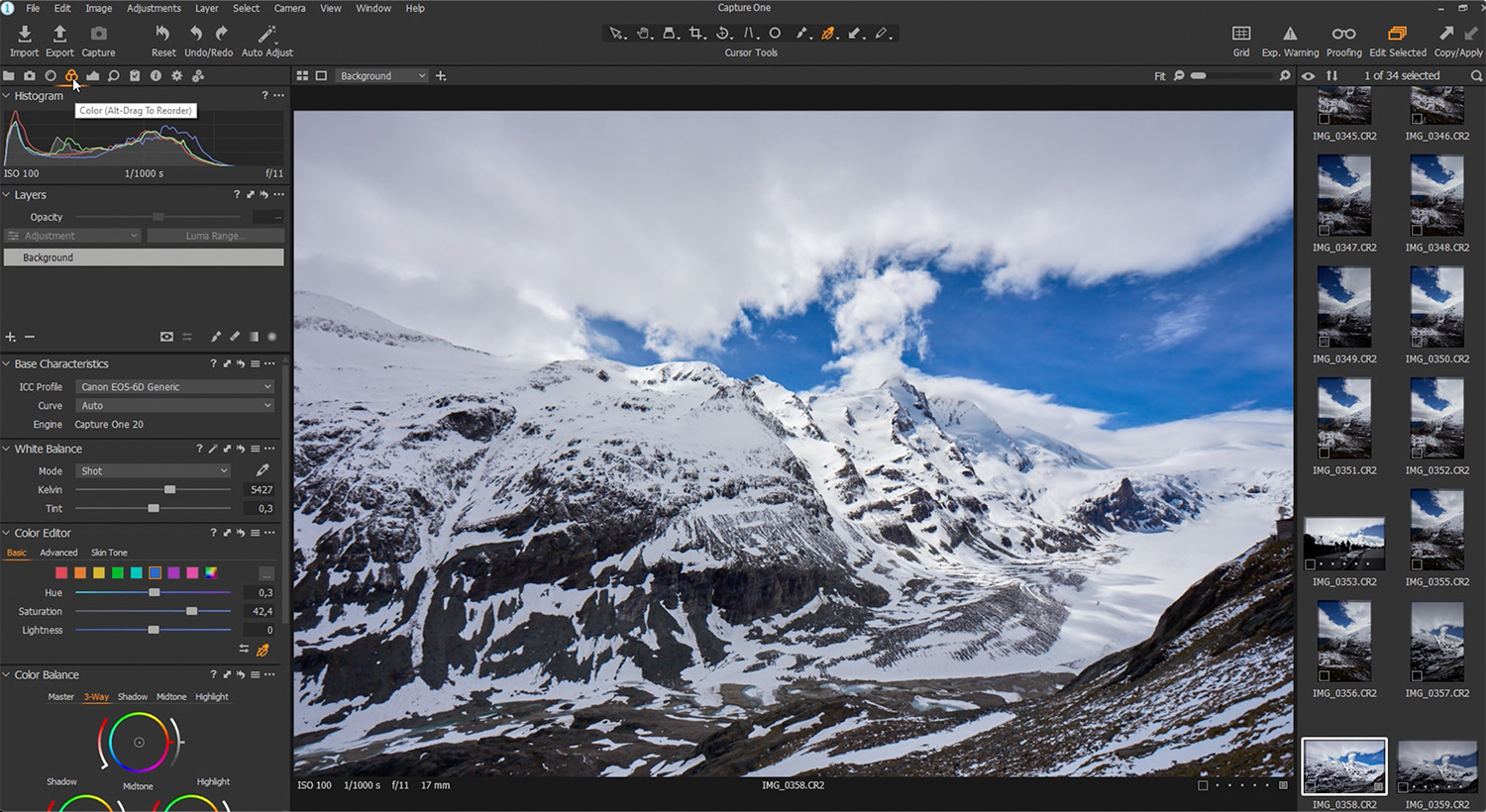Select the Background layer entry
The height and width of the screenshot is (812, 1486).
(x=144, y=257)
